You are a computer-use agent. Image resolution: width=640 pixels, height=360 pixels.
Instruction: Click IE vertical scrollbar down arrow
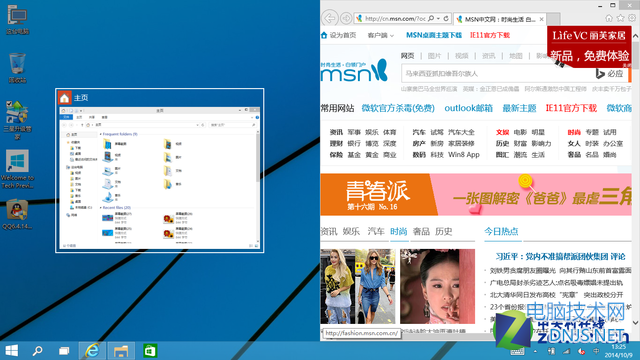[x=636, y=323]
